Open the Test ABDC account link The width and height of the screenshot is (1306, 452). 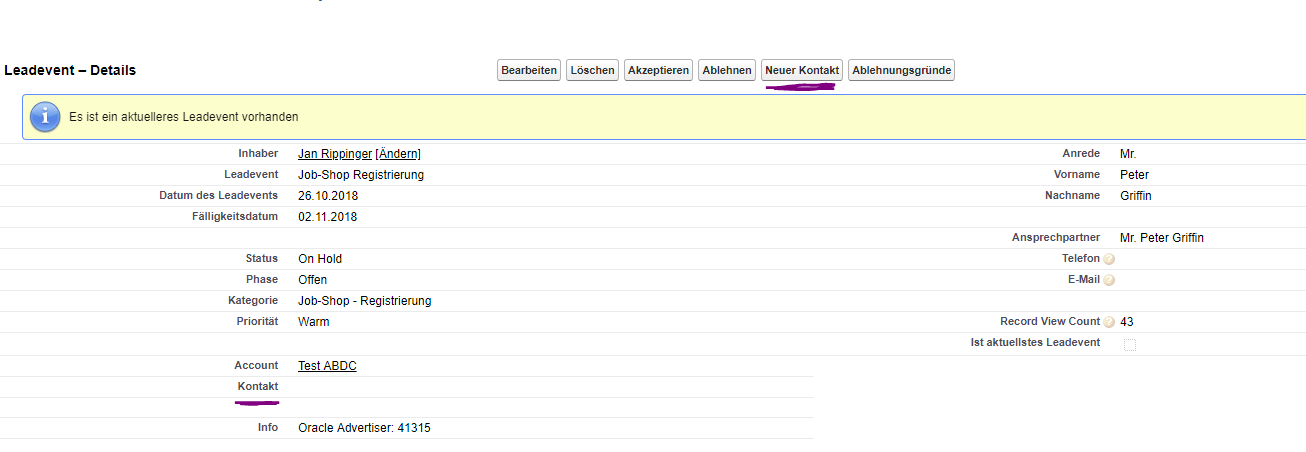[x=327, y=366]
